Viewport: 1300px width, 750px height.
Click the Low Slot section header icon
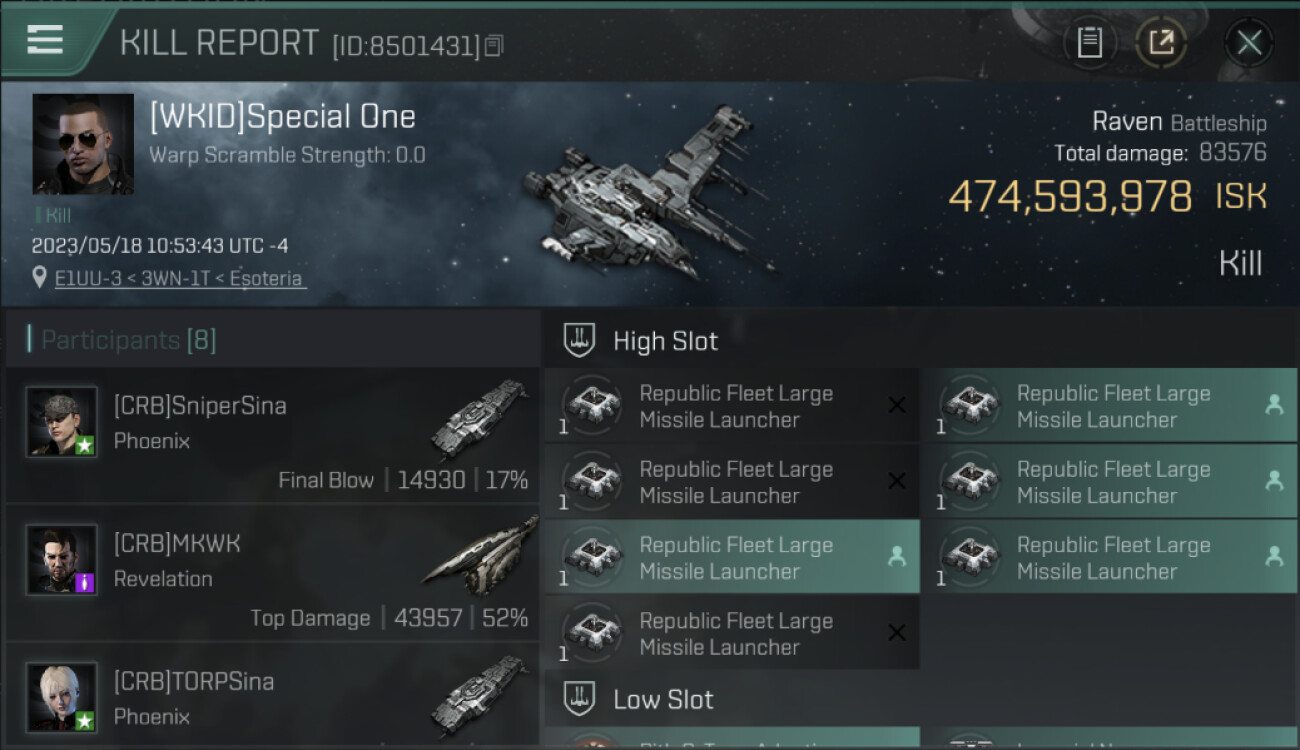[x=579, y=698]
